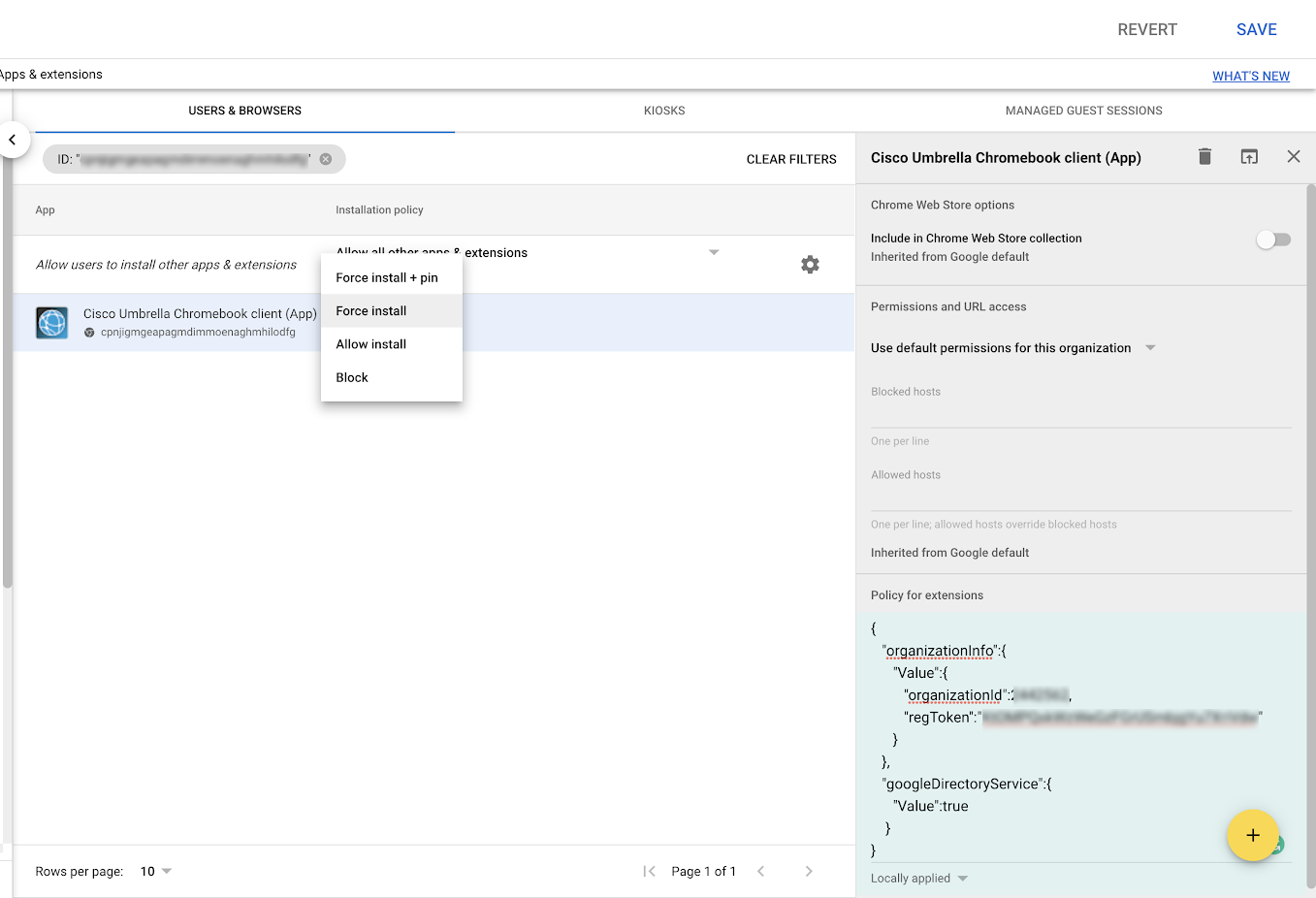The width and height of the screenshot is (1316, 898).
Task: Go to first page icon
Action: point(649,871)
